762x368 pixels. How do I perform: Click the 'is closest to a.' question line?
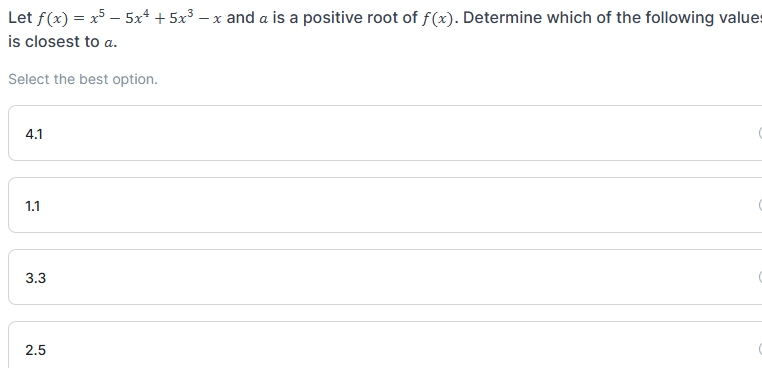coord(63,42)
